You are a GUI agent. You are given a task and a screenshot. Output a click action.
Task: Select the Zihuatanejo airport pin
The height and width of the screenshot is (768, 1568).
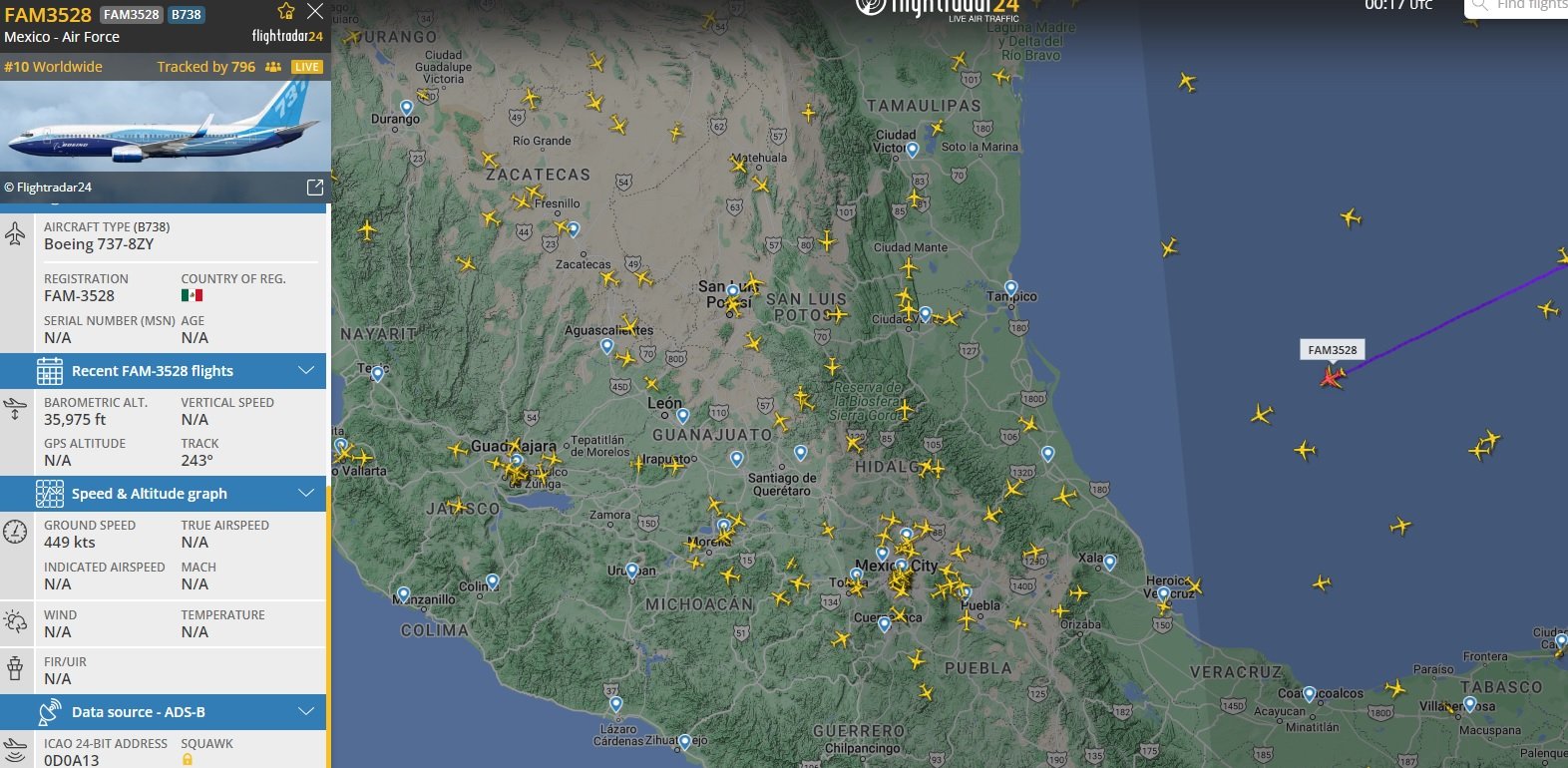click(684, 742)
